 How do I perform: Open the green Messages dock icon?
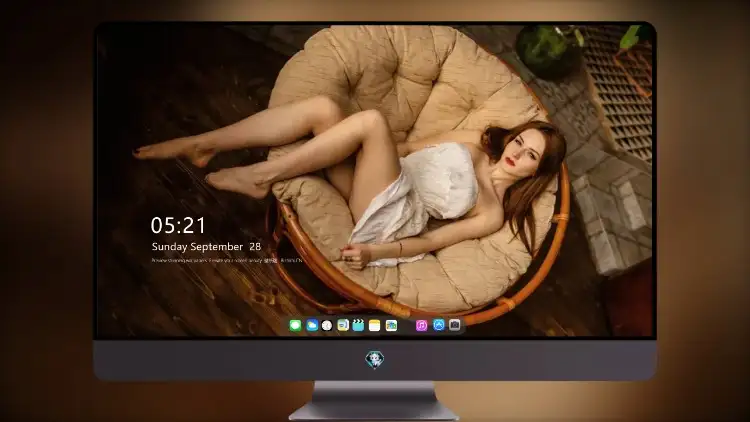click(x=295, y=325)
